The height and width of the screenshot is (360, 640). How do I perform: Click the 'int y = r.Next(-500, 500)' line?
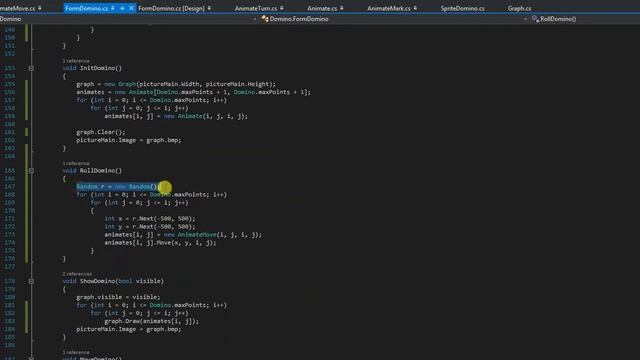tap(150, 227)
